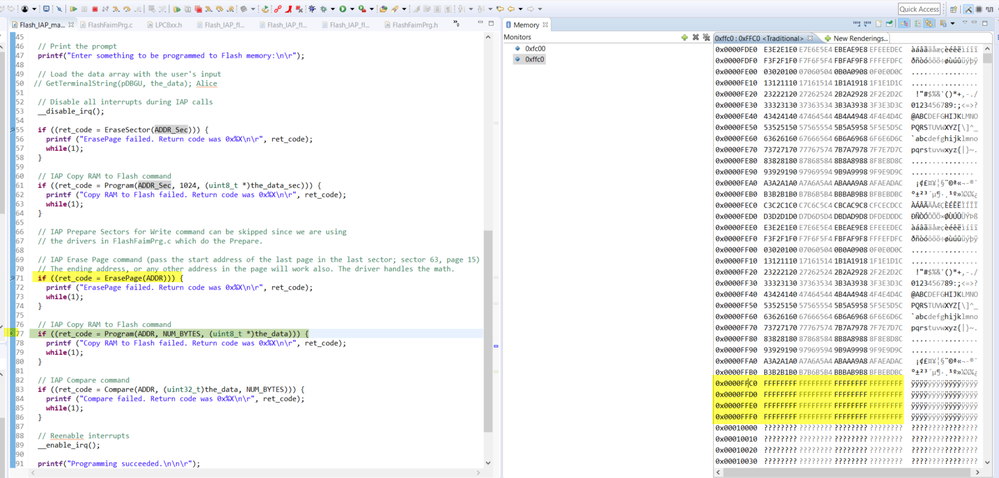Image resolution: width=999 pixels, height=478 pixels.
Task: Click the Resume all debug sessions icon
Action: point(176,9)
